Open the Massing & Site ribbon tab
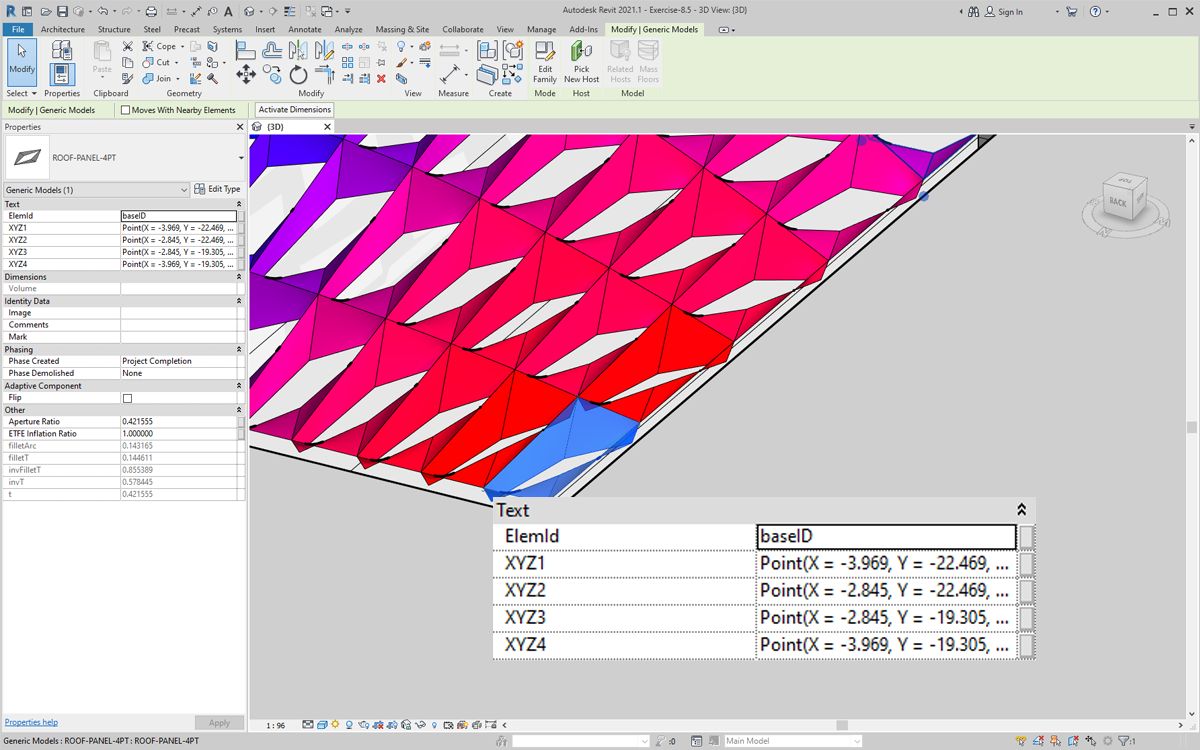Image resolution: width=1200 pixels, height=750 pixels. coord(402,30)
